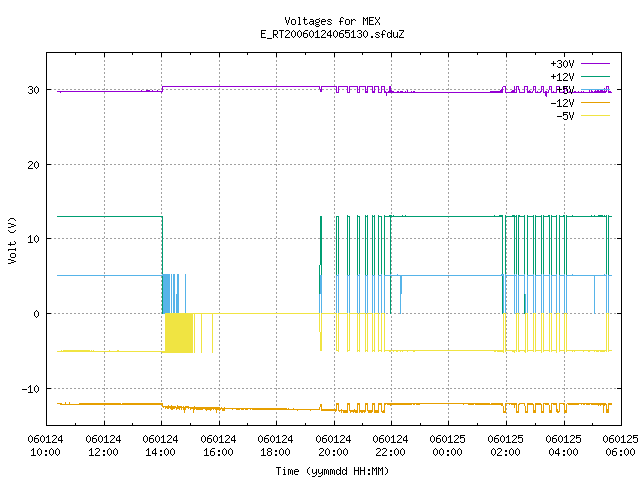
Task: Click the chart title 'Voltages for MEX'
Action: [x=332, y=21]
